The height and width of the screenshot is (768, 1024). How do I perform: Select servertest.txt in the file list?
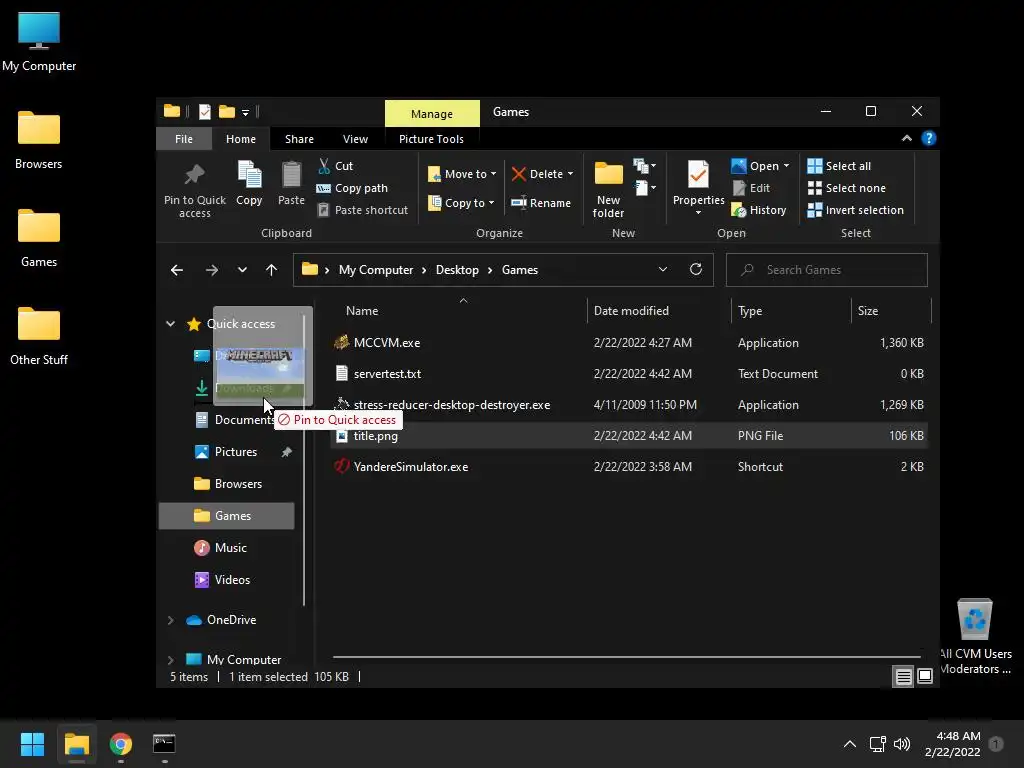pyautogui.click(x=628, y=374)
